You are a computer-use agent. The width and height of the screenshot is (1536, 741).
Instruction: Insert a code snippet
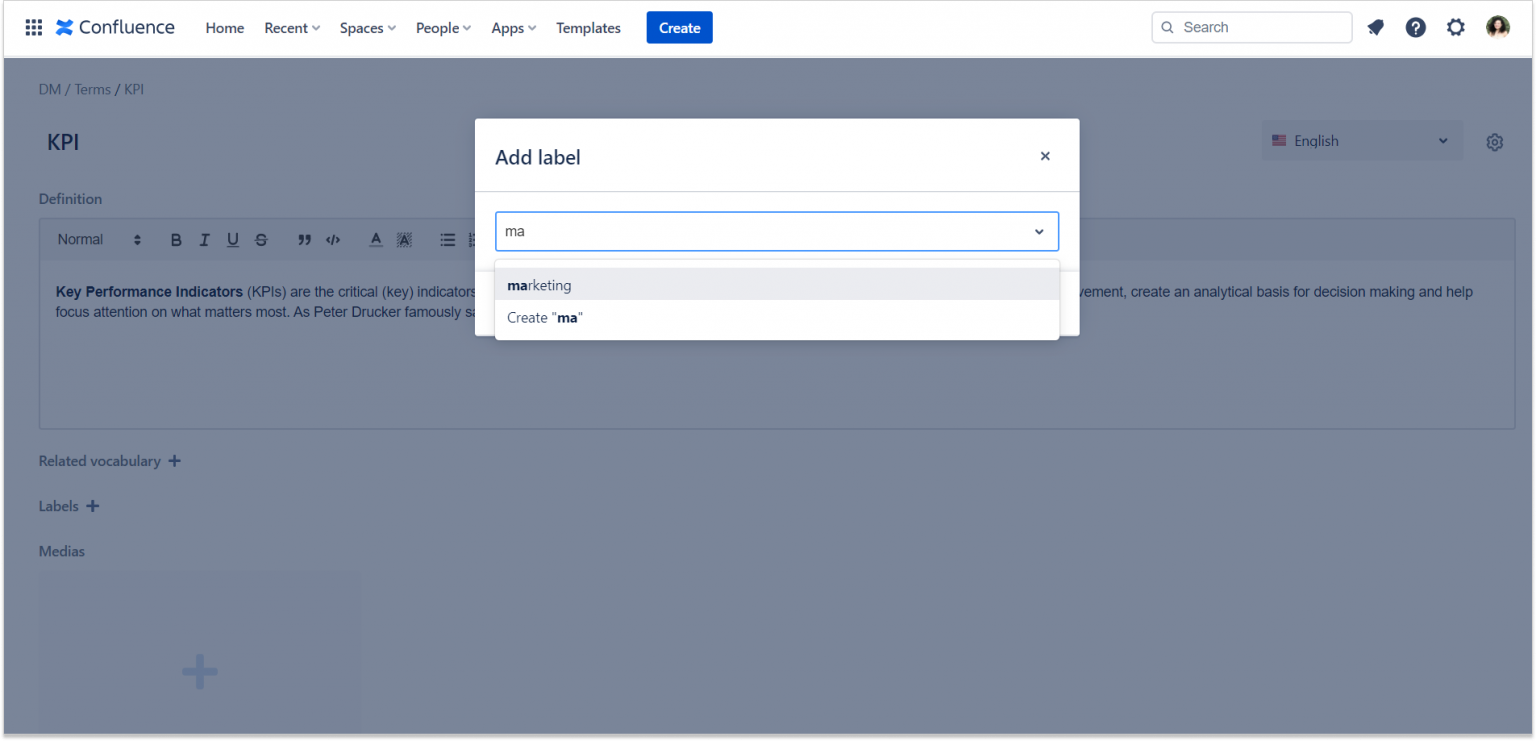pyautogui.click(x=333, y=239)
